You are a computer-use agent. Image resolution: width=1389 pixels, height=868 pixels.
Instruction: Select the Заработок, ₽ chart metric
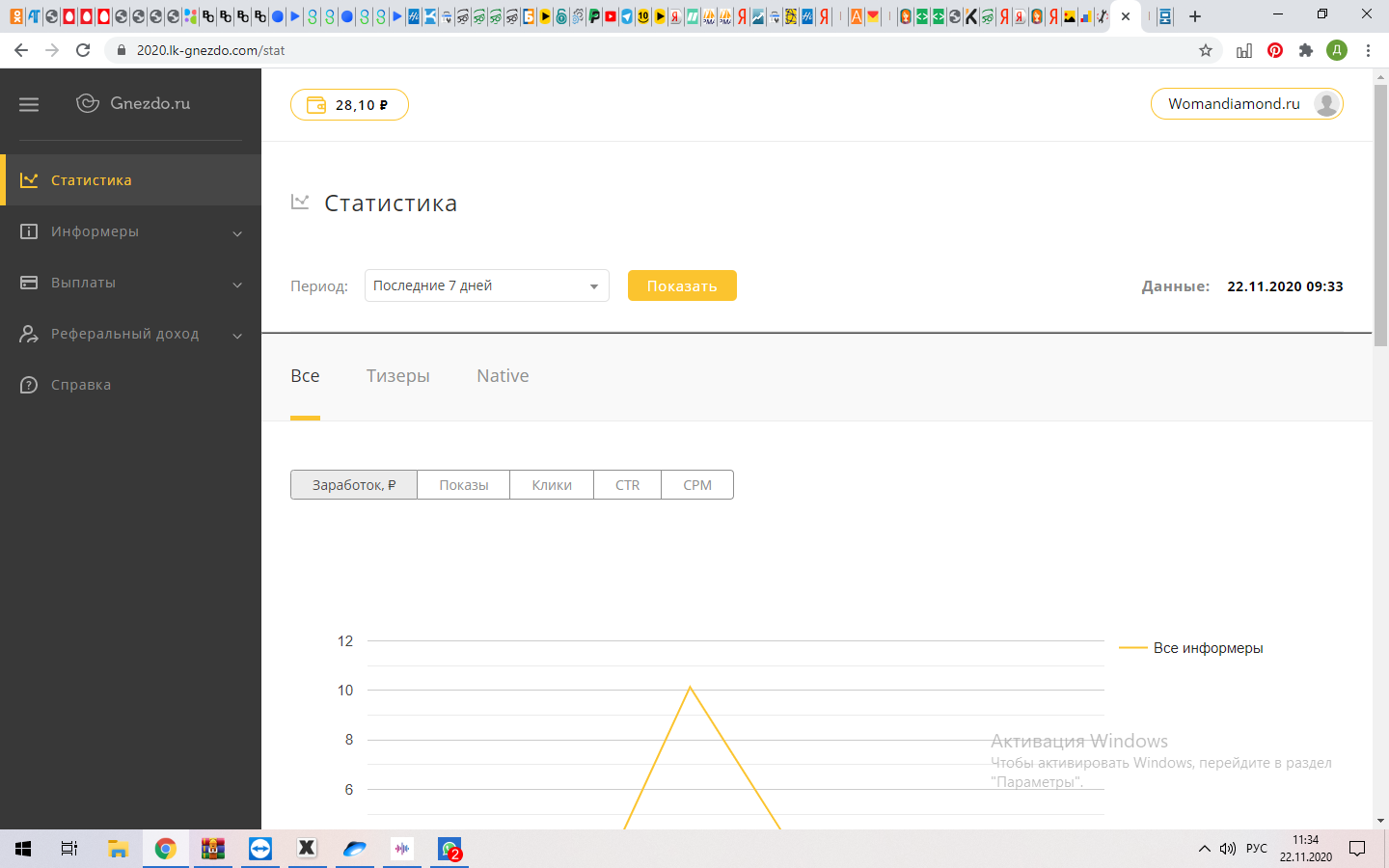(x=354, y=485)
